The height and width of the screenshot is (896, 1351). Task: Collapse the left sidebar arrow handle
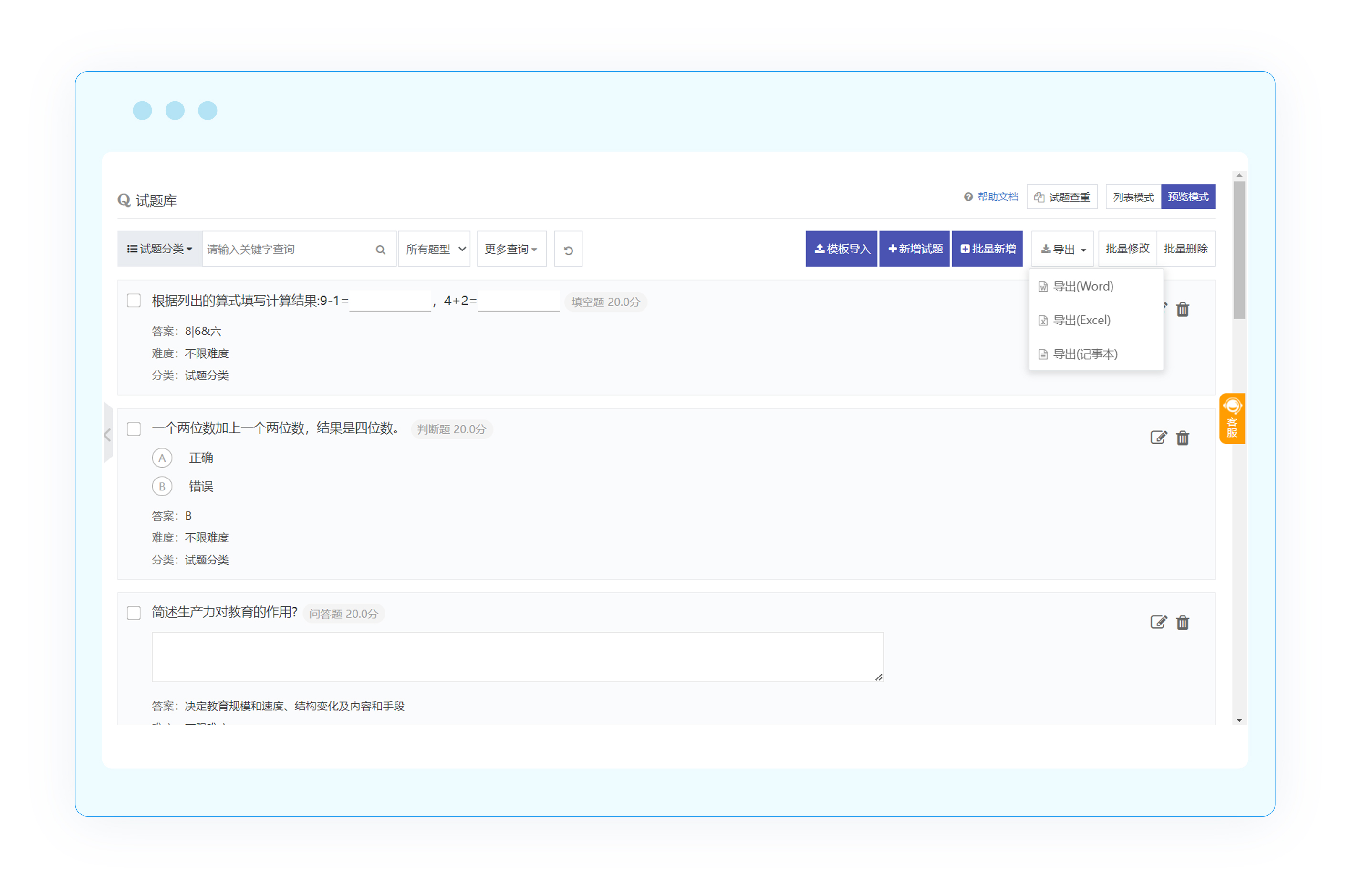point(107,436)
